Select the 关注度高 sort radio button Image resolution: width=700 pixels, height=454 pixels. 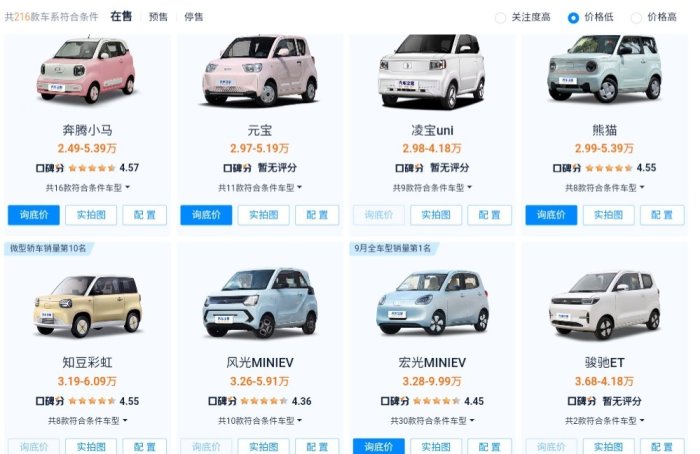[x=500, y=18]
